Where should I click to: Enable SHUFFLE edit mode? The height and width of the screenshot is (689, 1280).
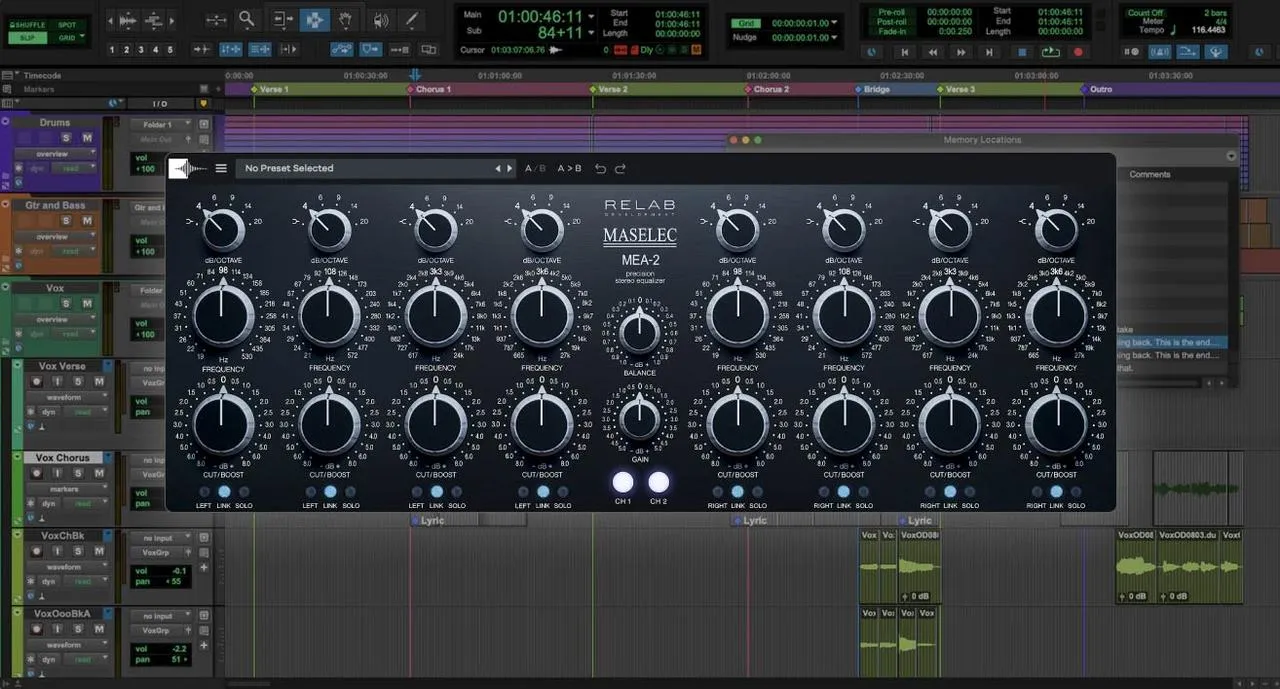pos(27,25)
